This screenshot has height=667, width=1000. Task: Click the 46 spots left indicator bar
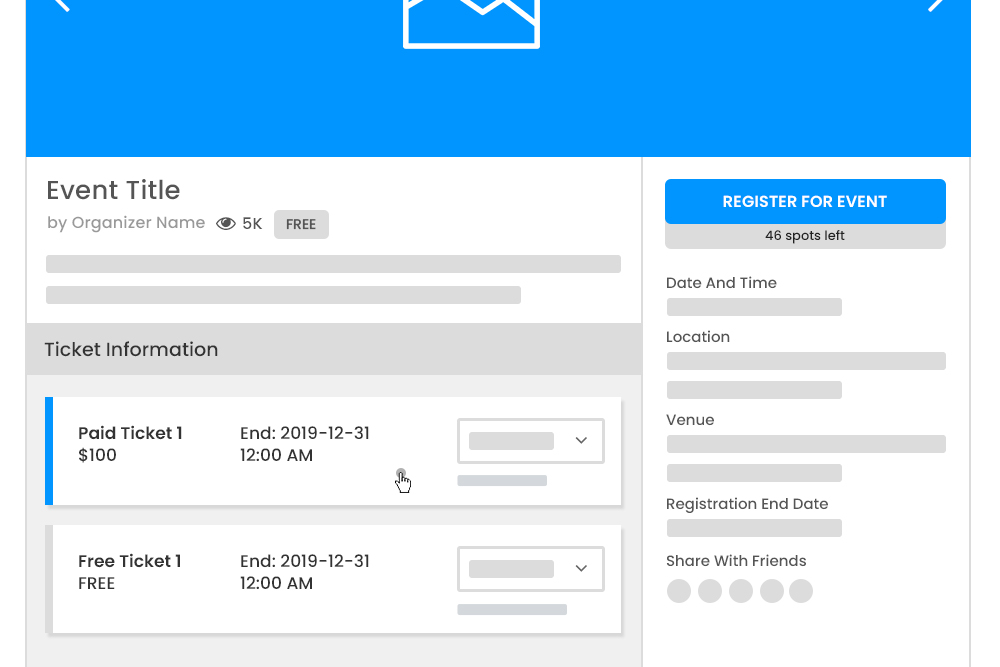click(x=805, y=235)
